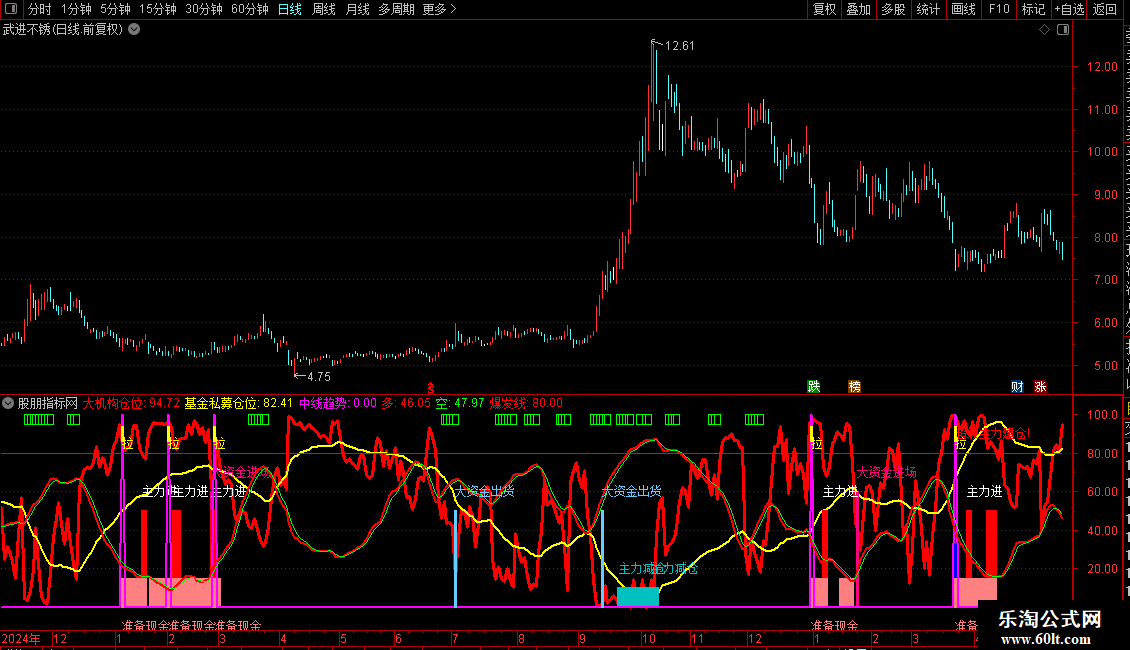This screenshot has height=650, width=1130.
Task: Click the green 跌 info marker
Action: (x=814, y=386)
